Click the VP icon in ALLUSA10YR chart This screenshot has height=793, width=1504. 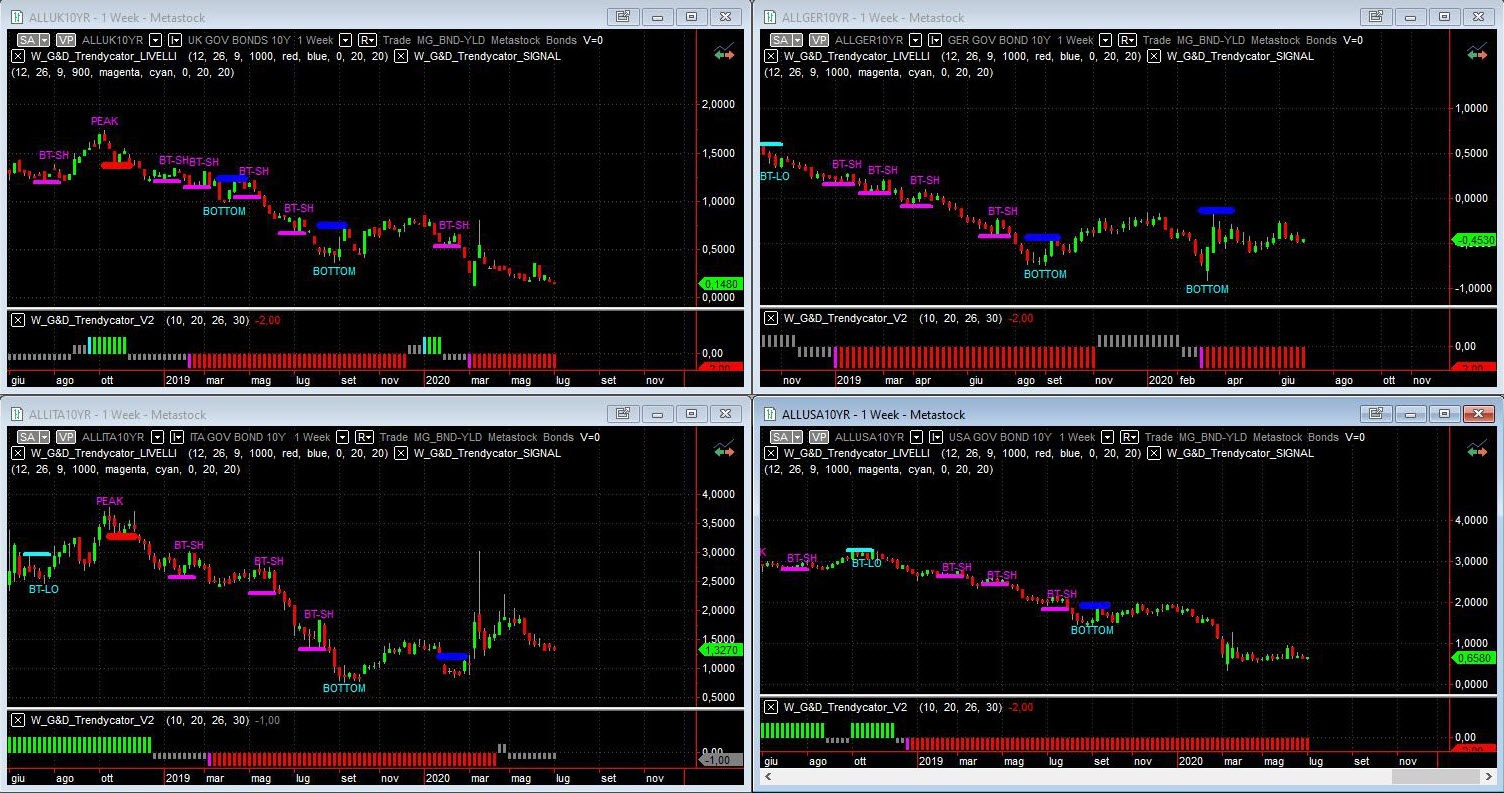click(x=818, y=437)
